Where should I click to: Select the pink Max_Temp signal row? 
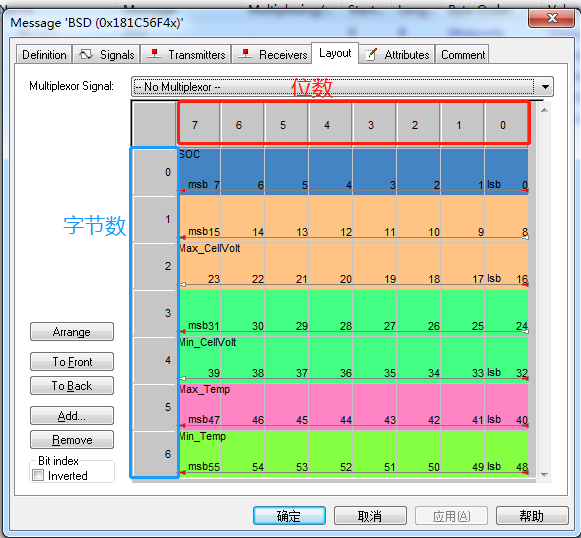353,406
